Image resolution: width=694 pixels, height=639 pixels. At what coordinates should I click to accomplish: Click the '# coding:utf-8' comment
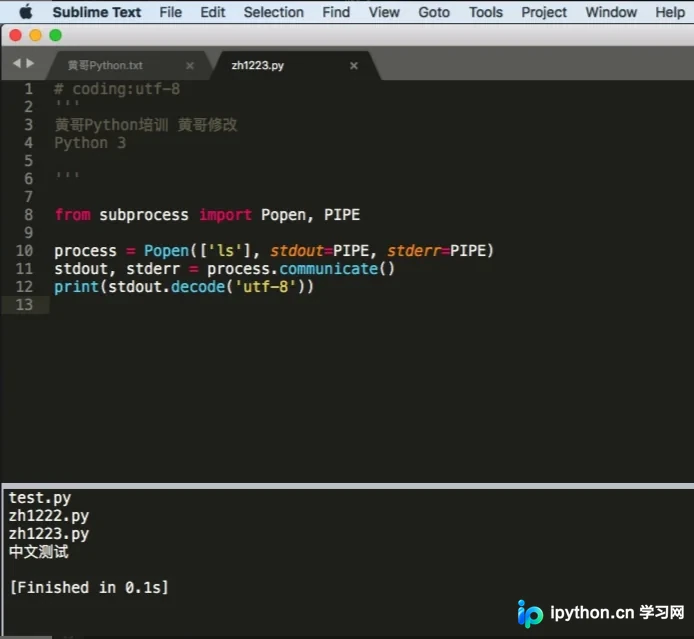point(117,89)
